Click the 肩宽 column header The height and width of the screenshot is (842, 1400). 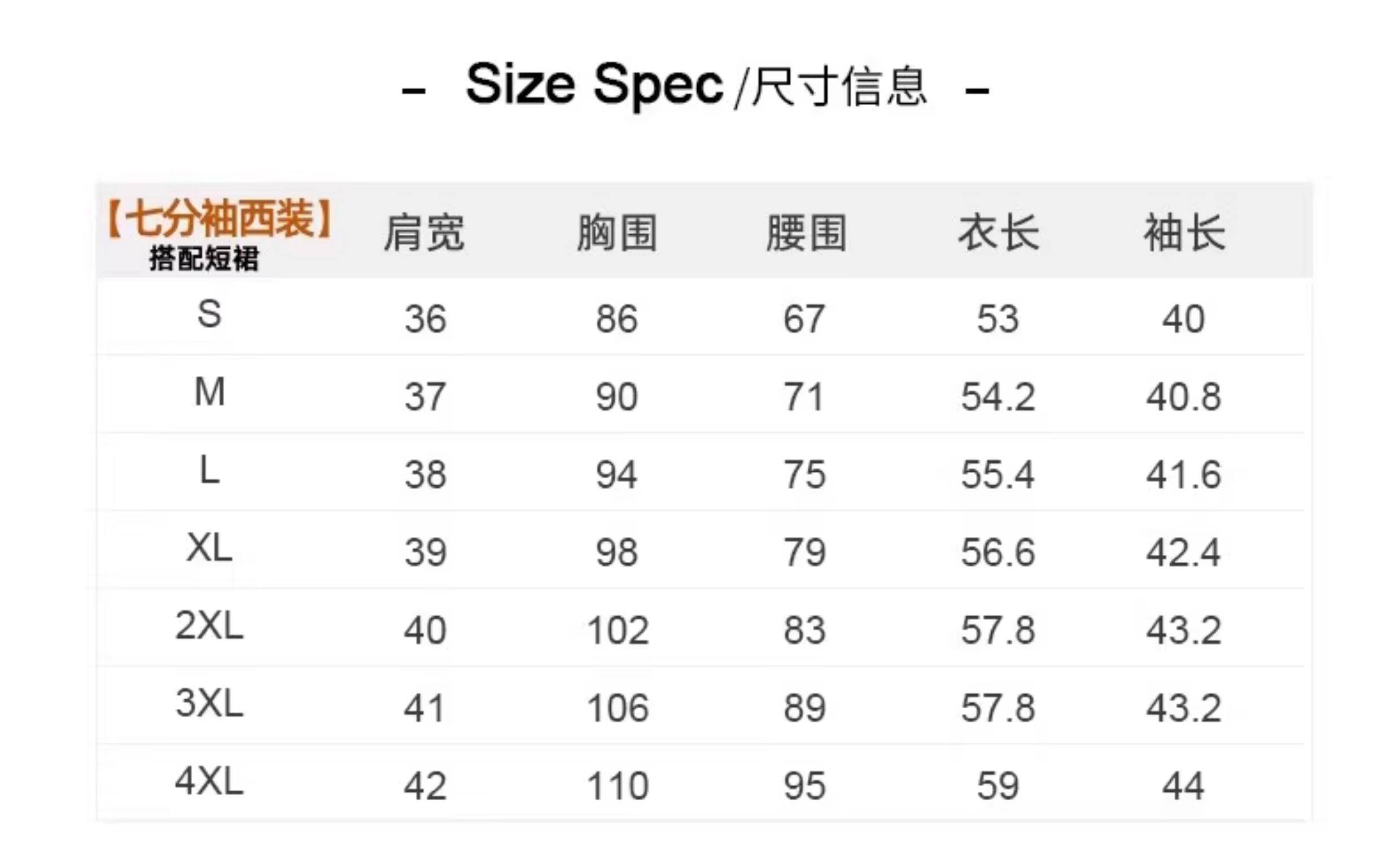point(424,233)
